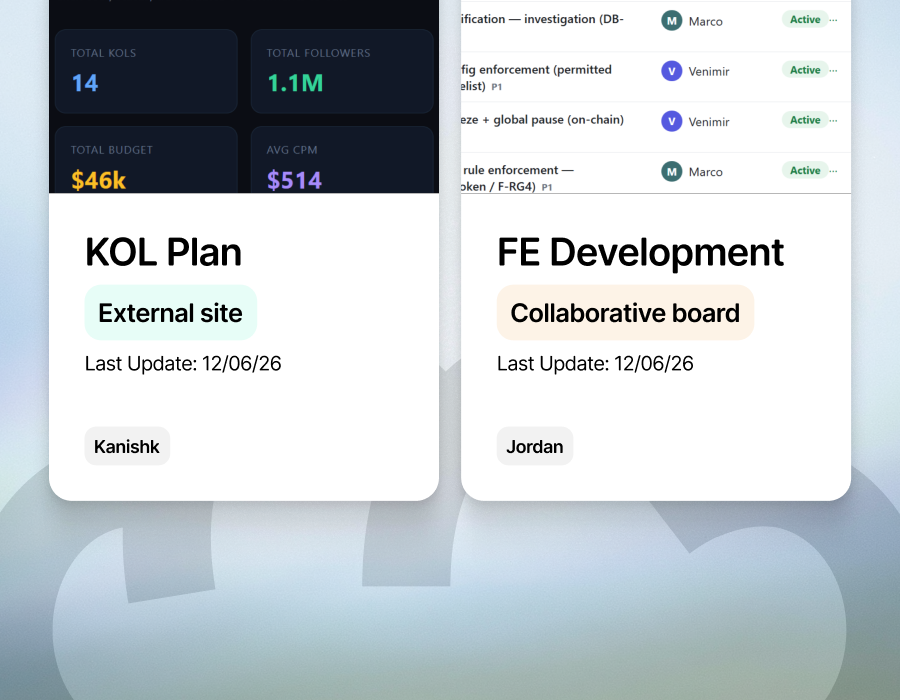Click Venimir's avatar in the enforcement row
The height and width of the screenshot is (700, 900).
pyautogui.click(x=672, y=71)
